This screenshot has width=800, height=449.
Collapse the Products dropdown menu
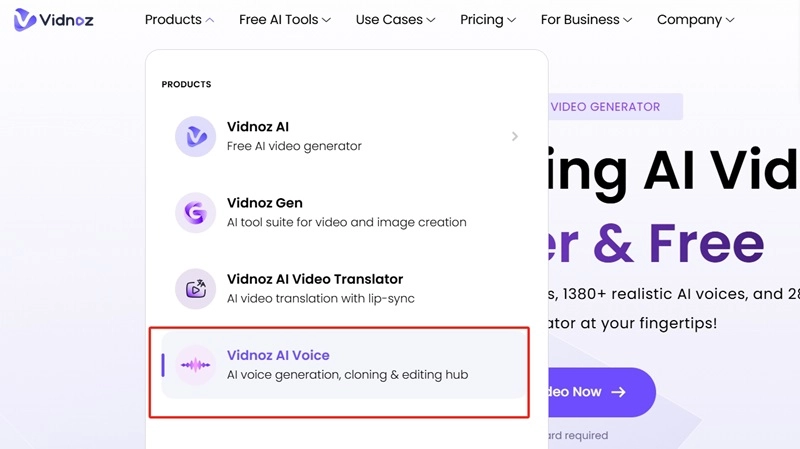179,20
